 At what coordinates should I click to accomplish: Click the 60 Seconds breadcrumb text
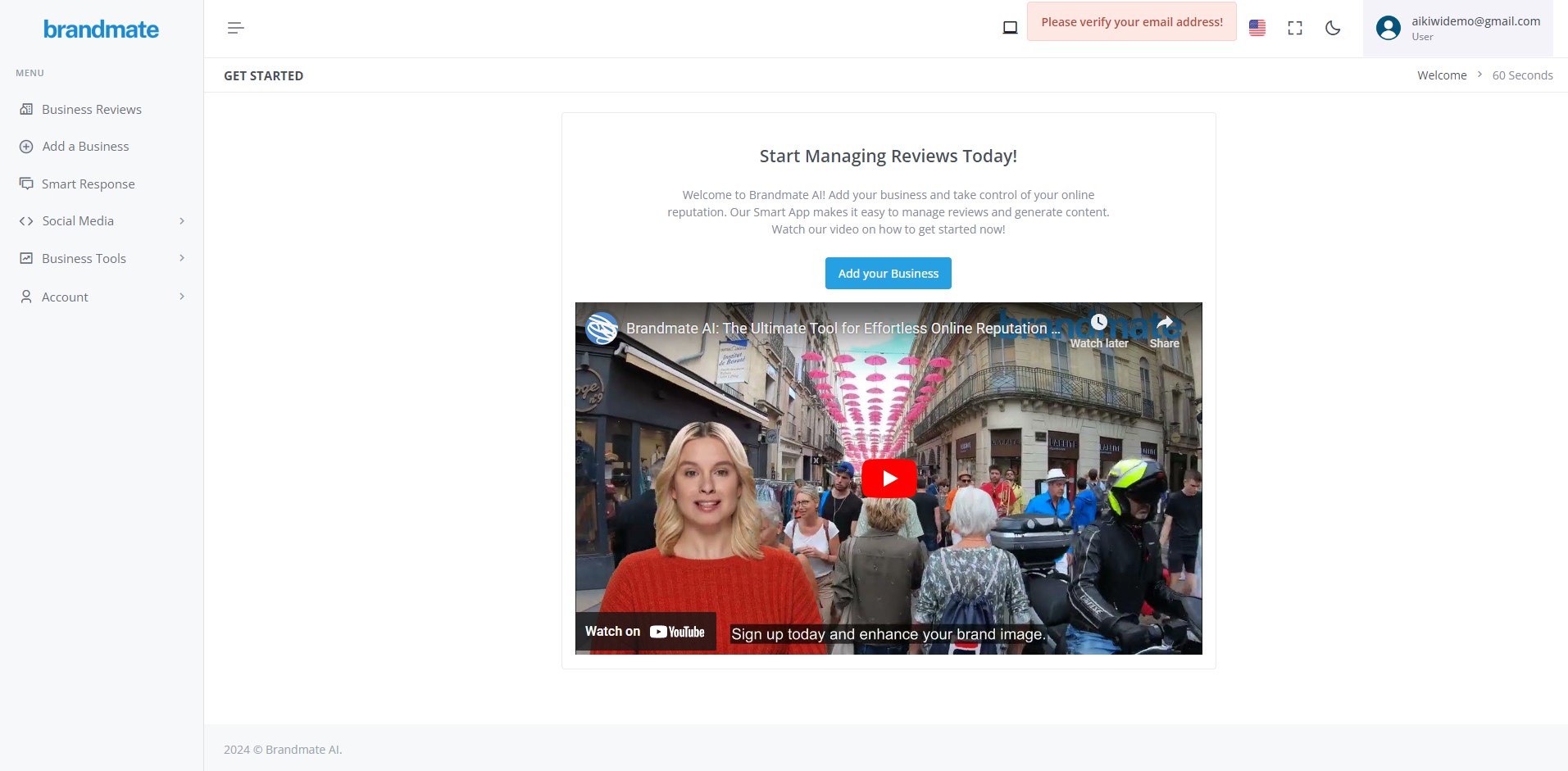pos(1522,75)
